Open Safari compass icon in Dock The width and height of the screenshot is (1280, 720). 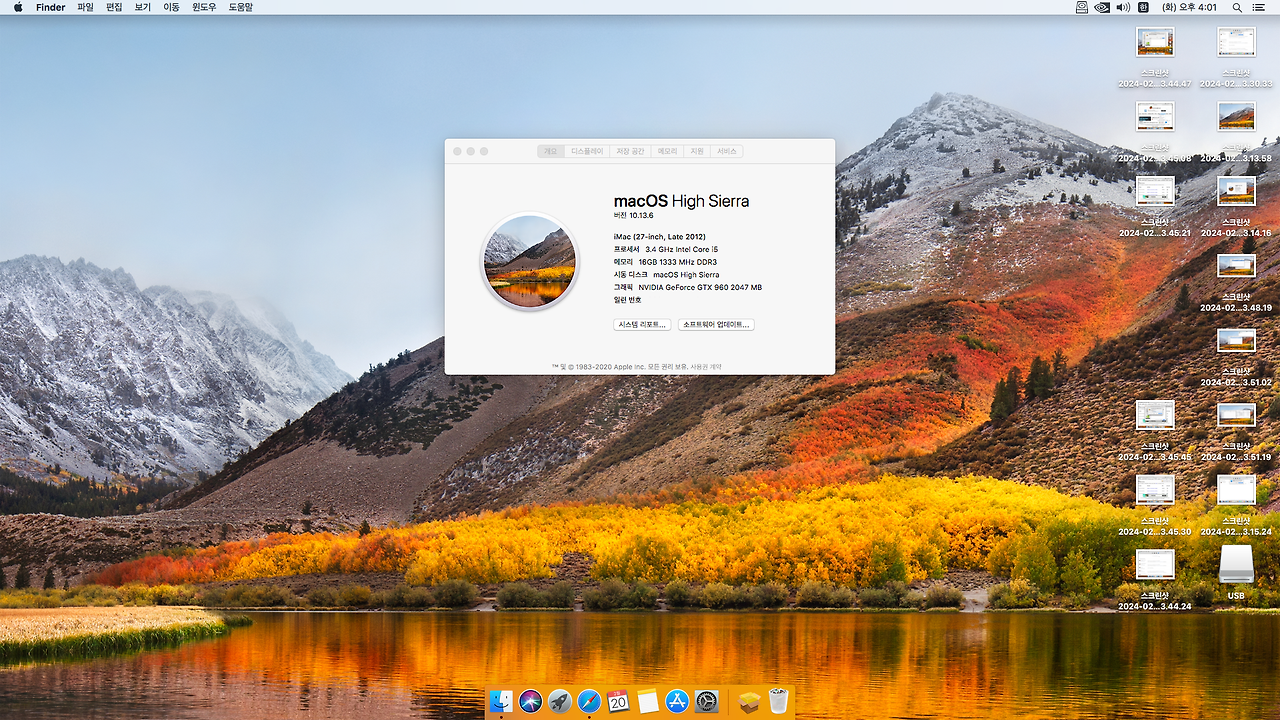click(589, 701)
